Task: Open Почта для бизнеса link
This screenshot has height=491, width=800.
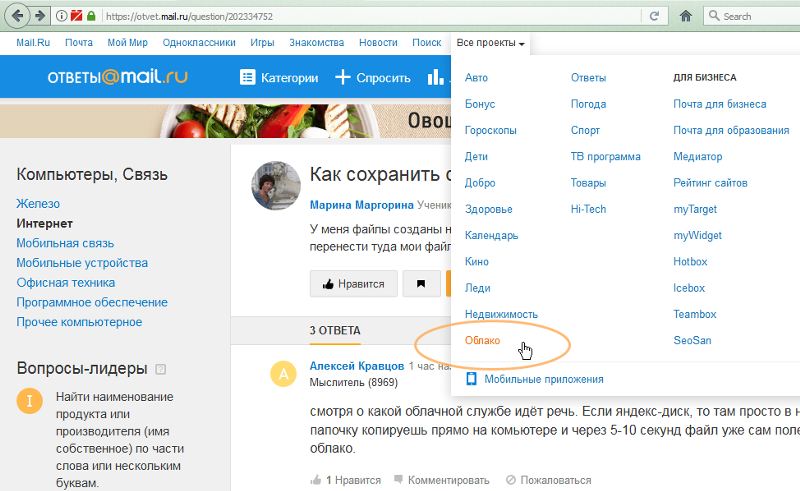Action: (719, 104)
